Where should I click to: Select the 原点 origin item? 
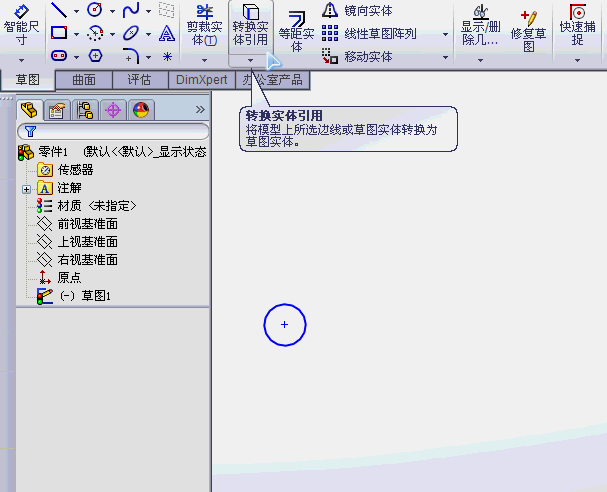coord(60,278)
